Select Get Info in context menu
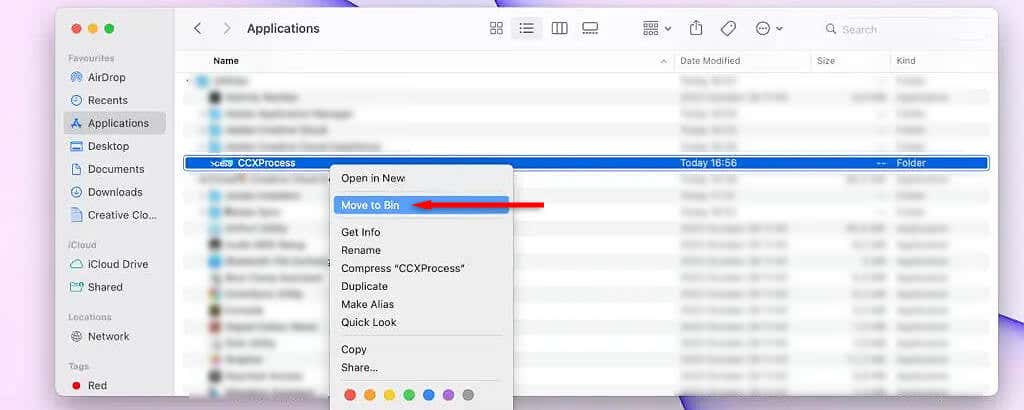The width and height of the screenshot is (1024, 410). 360,232
